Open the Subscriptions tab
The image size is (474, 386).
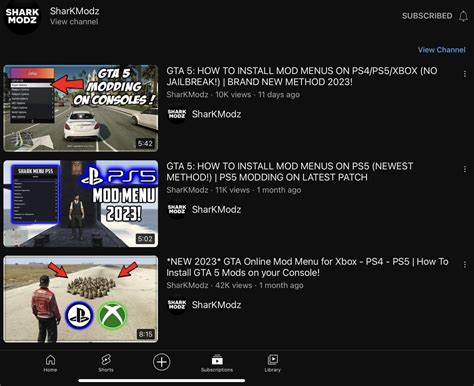(x=217, y=363)
